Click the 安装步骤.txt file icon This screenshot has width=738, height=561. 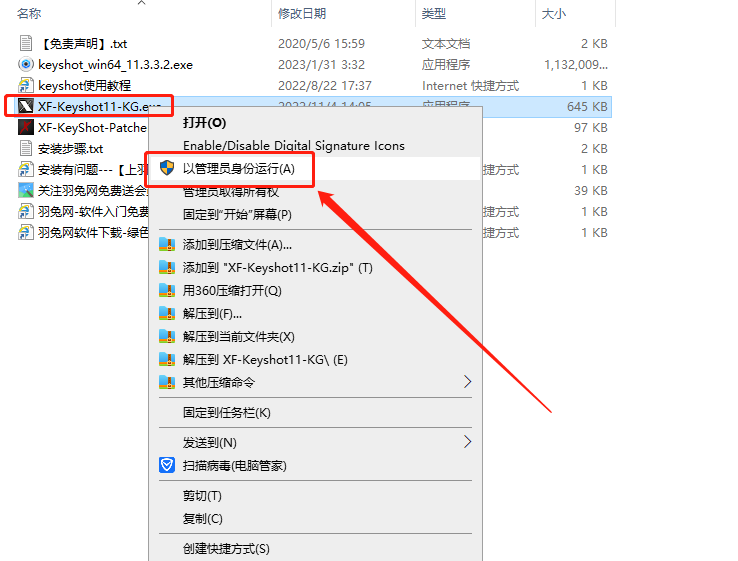click(26, 148)
